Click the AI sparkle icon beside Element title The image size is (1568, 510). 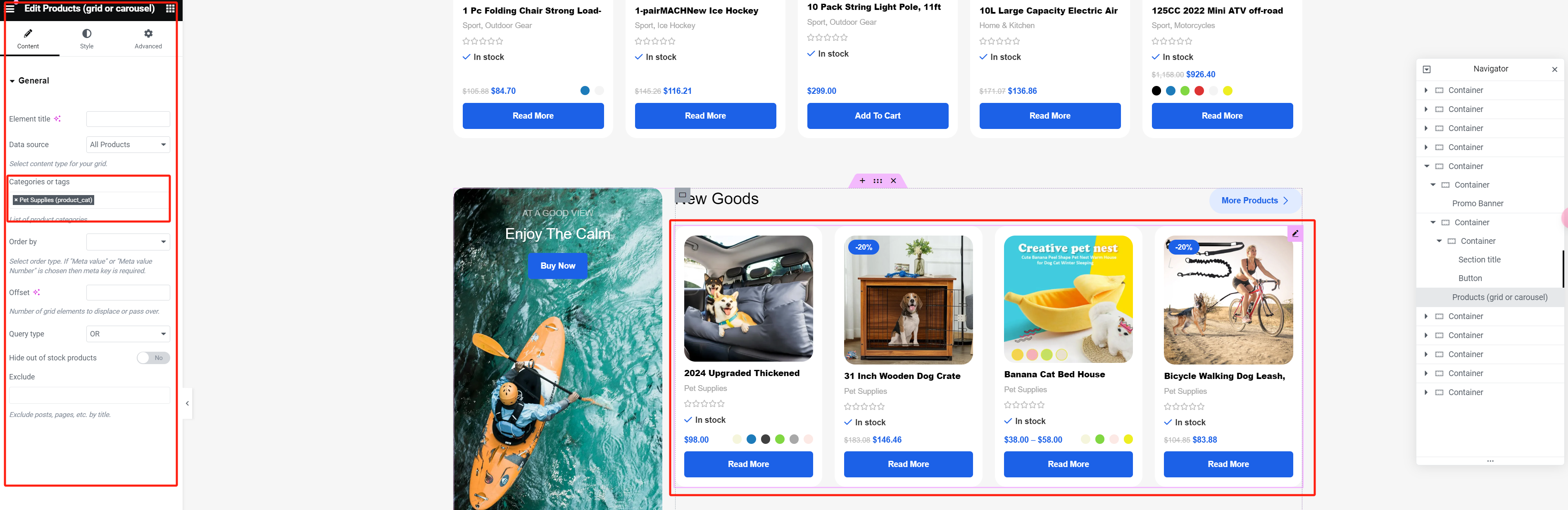57,119
